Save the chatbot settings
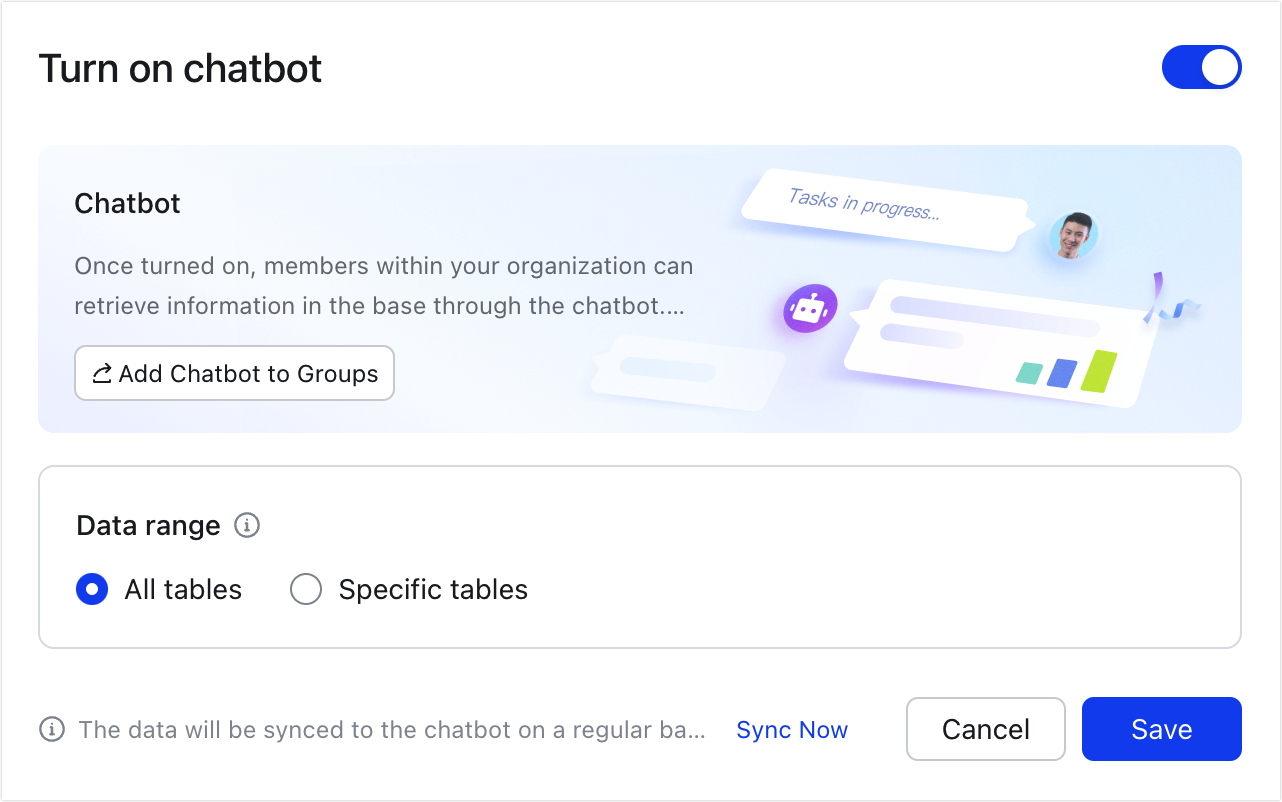The width and height of the screenshot is (1282, 802). [x=1162, y=729]
